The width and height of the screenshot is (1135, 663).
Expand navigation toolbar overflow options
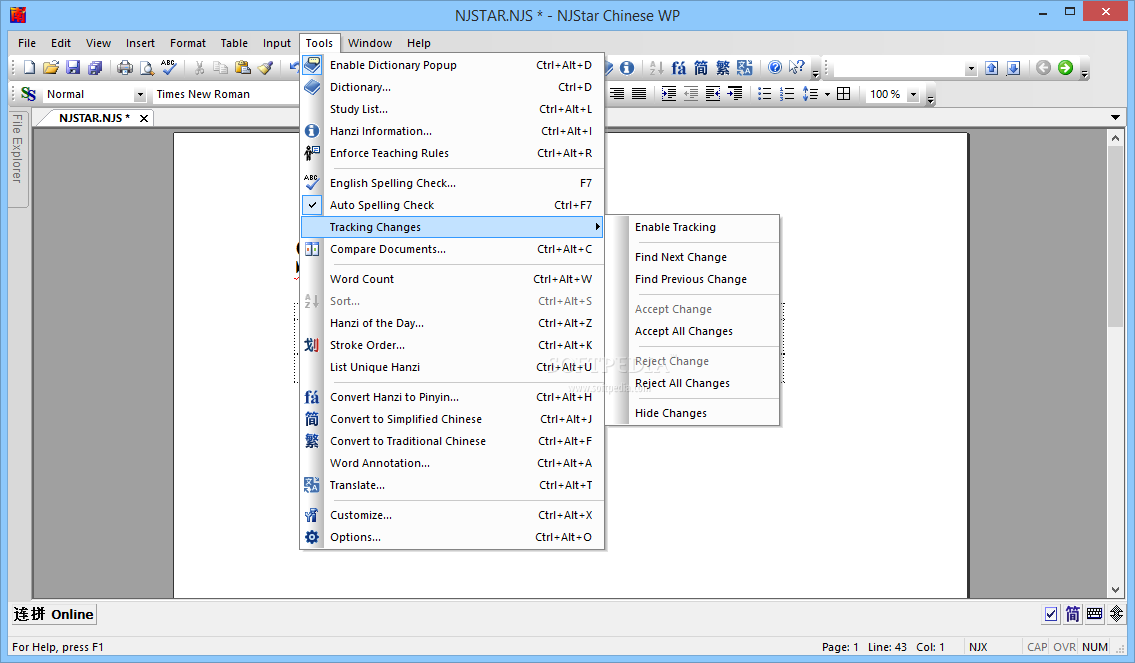pos(1084,69)
